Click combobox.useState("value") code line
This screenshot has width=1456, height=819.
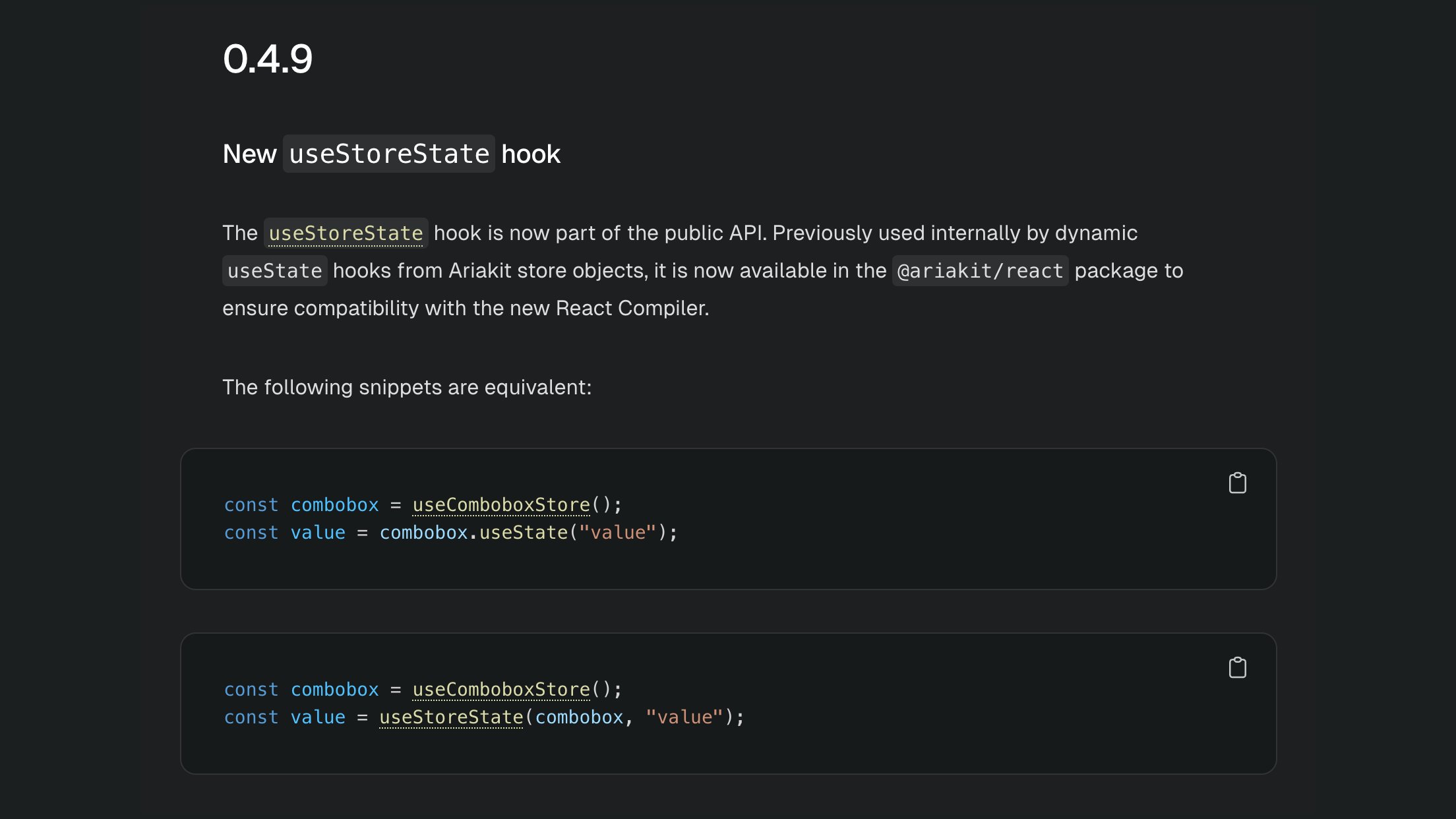[450, 533]
